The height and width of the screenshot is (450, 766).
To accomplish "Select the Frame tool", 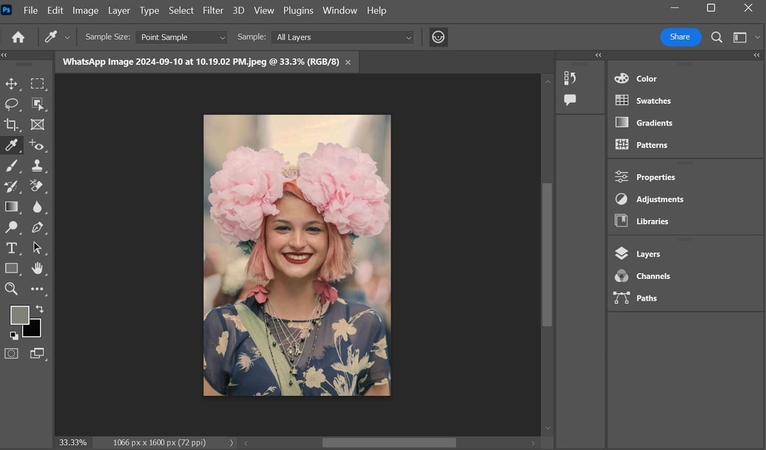I will coord(37,124).
